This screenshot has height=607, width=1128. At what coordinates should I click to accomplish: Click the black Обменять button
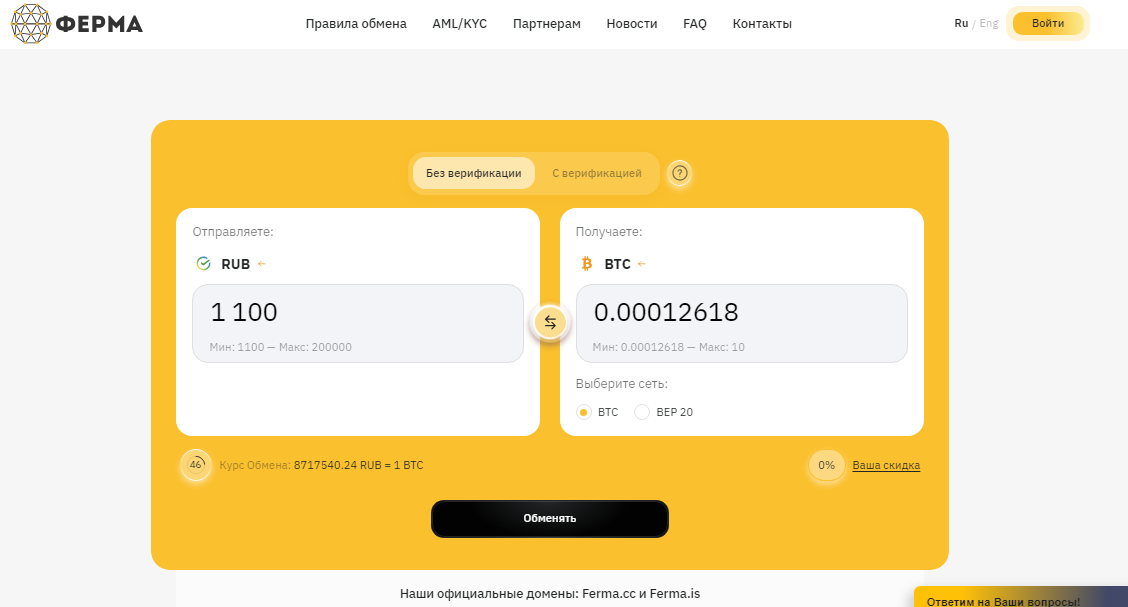[550, 519]
